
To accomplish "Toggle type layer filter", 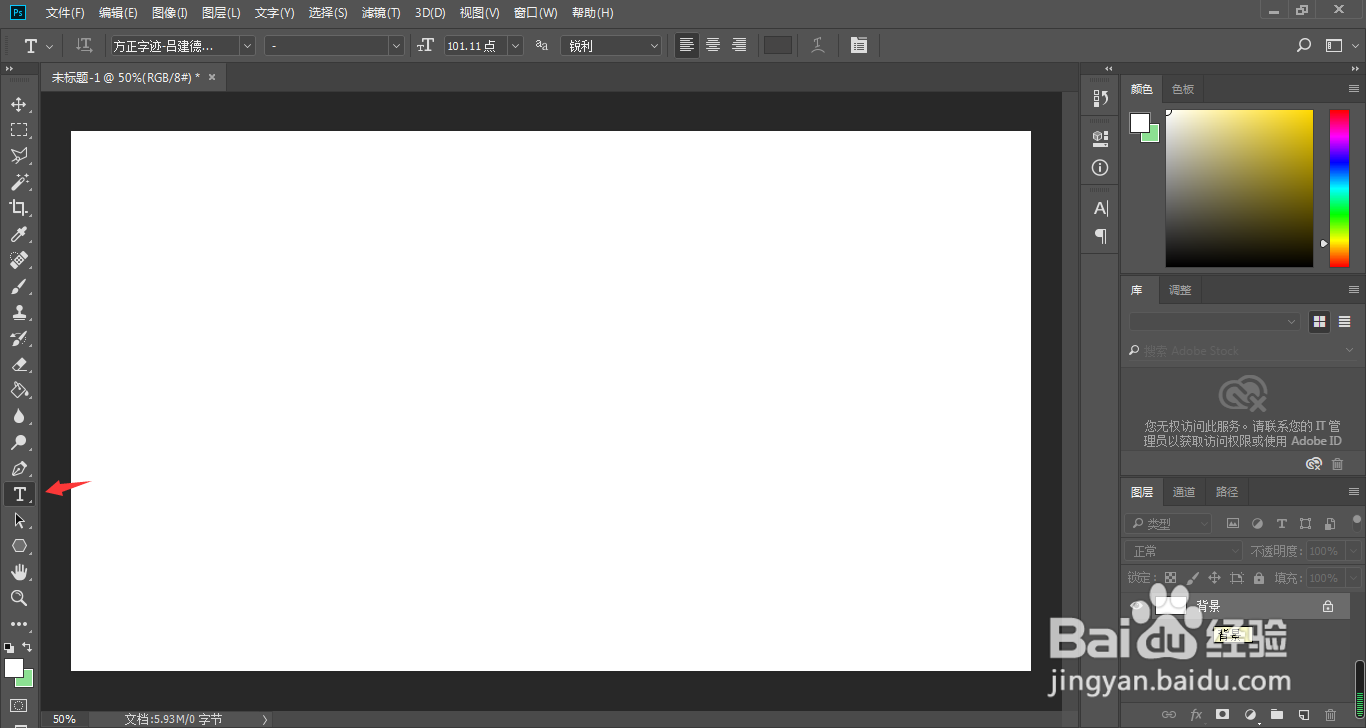I will coord(1281,524).
